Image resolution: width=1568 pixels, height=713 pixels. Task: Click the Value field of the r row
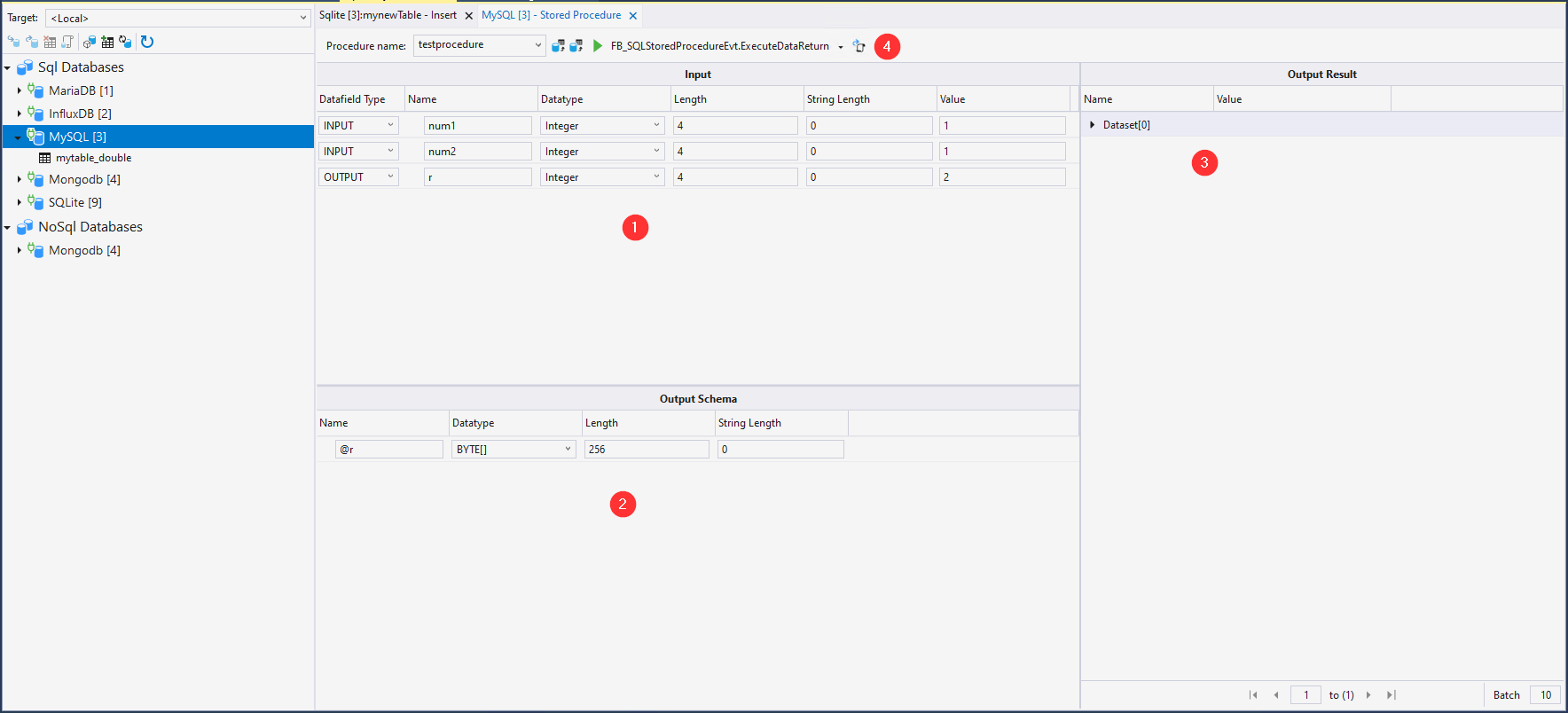(x=1002, y=177)
